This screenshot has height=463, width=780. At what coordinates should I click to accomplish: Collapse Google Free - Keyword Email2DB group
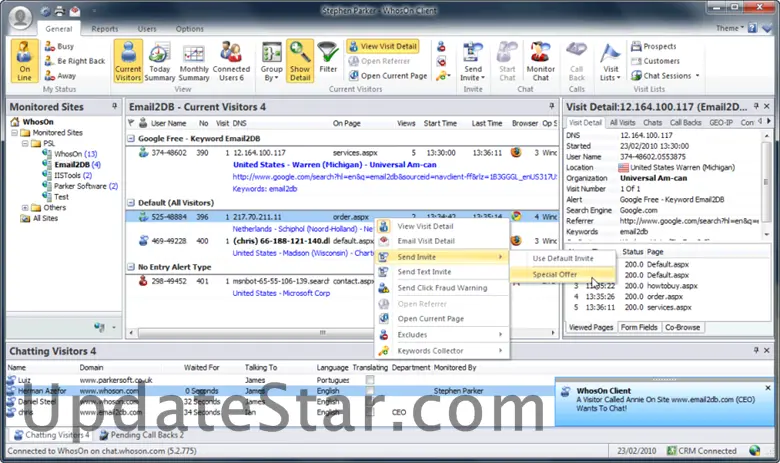point(131,139)
